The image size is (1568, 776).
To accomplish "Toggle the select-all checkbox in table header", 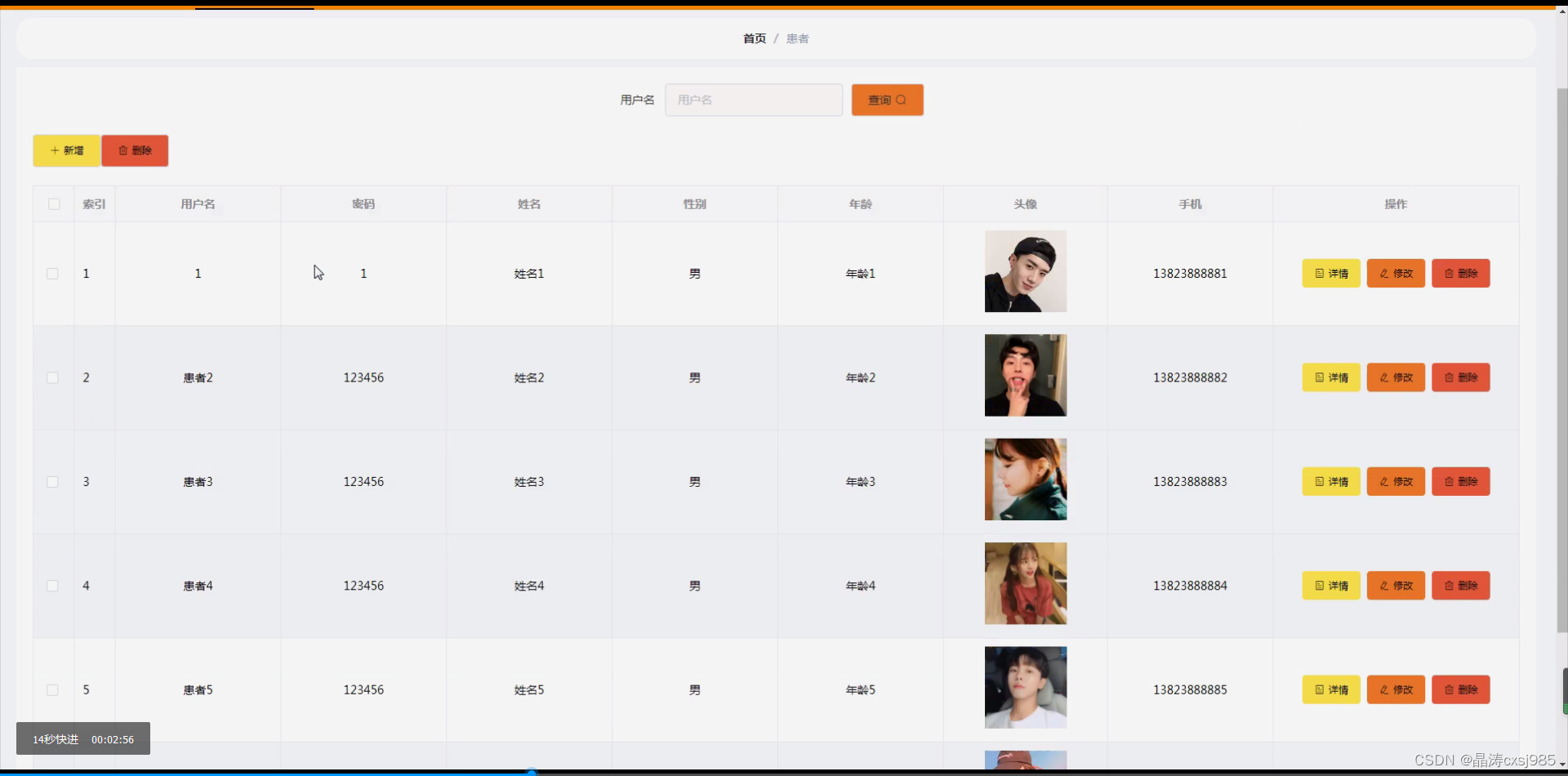I will pos(54,204).
